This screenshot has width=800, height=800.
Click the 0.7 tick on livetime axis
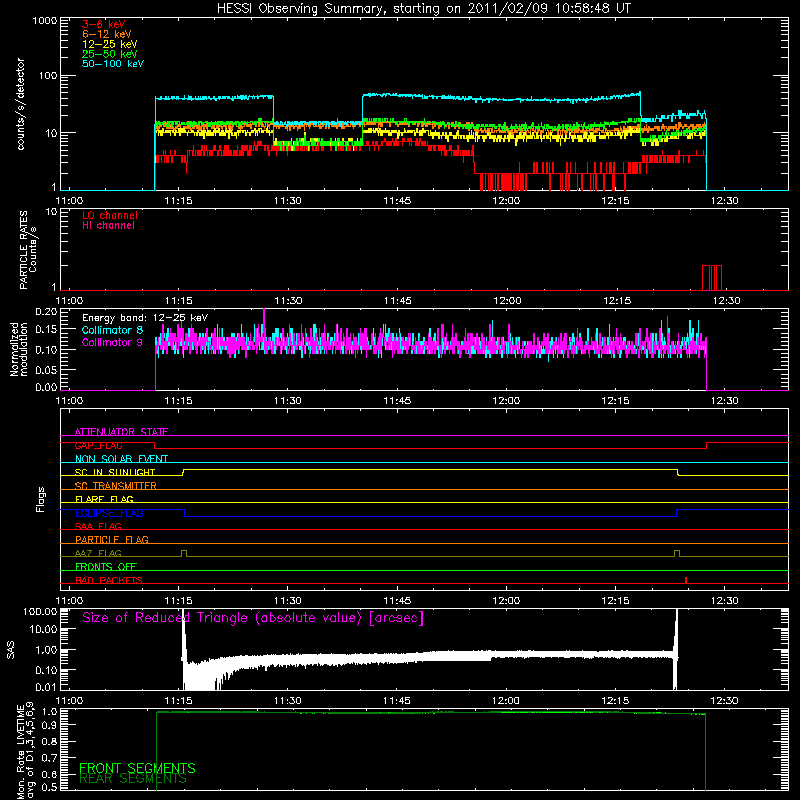tap(49, 758)
